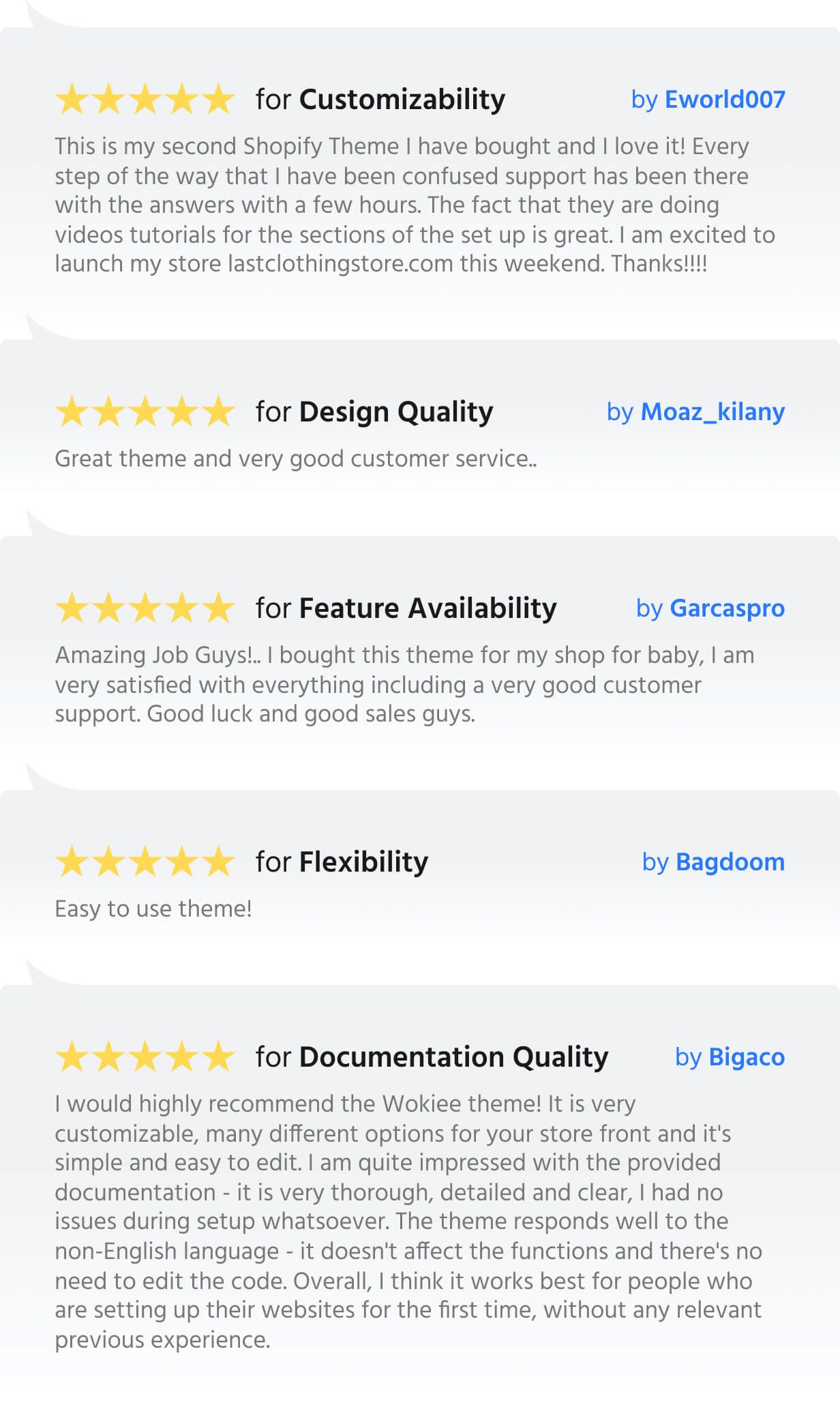Viewport: 840px width, 1420px height.
Task: Click the "for Flexibility" review heading
Action: [x=342, y=862]
